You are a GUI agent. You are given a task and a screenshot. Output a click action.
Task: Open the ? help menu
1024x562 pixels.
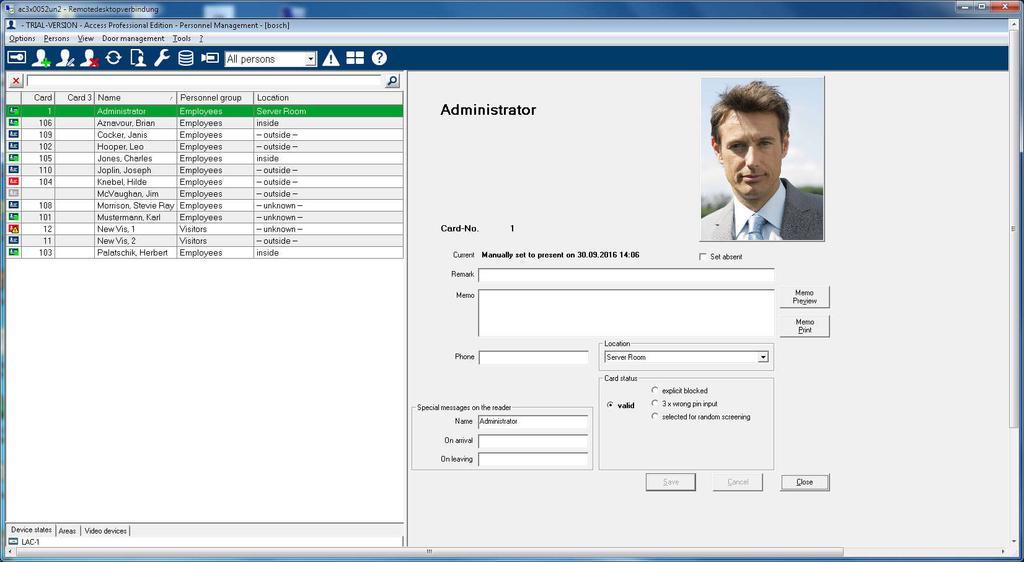point(201,39)
